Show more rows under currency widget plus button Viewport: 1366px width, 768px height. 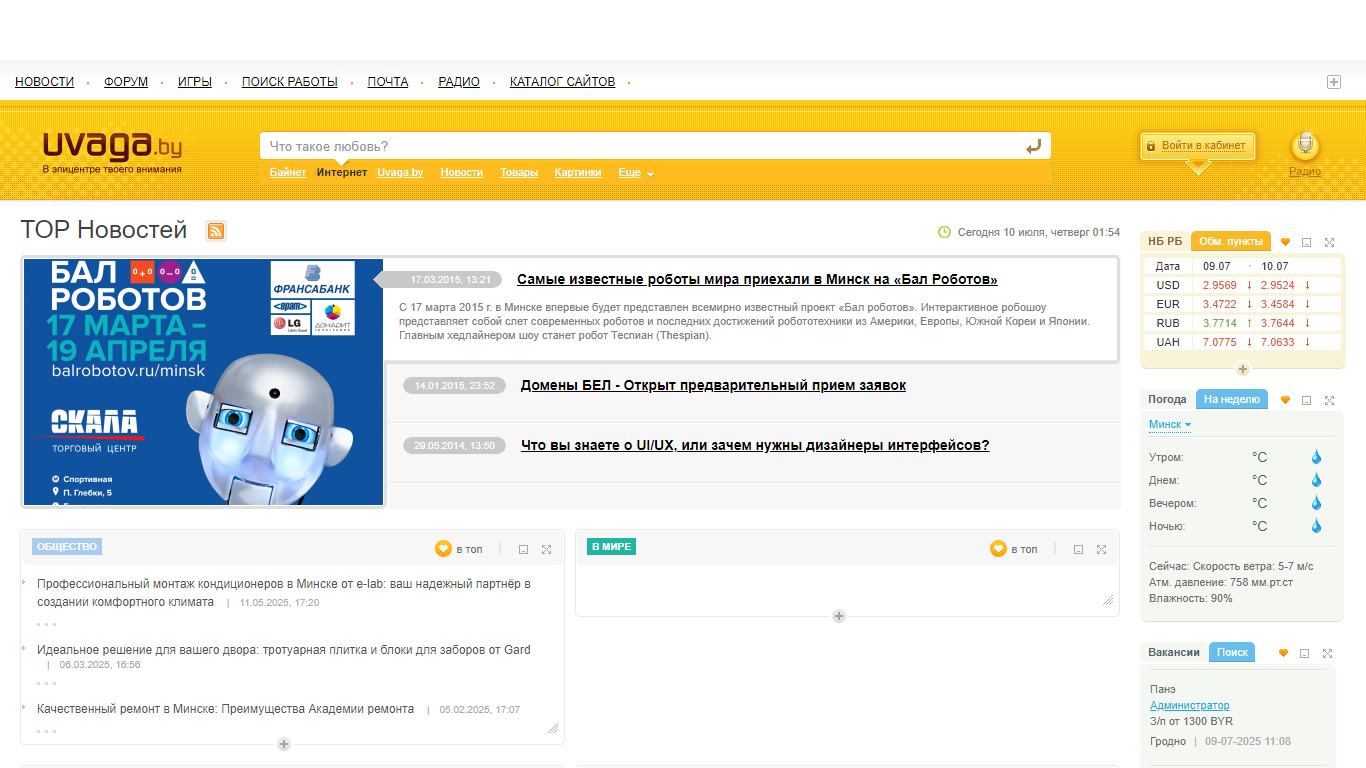1243,369
